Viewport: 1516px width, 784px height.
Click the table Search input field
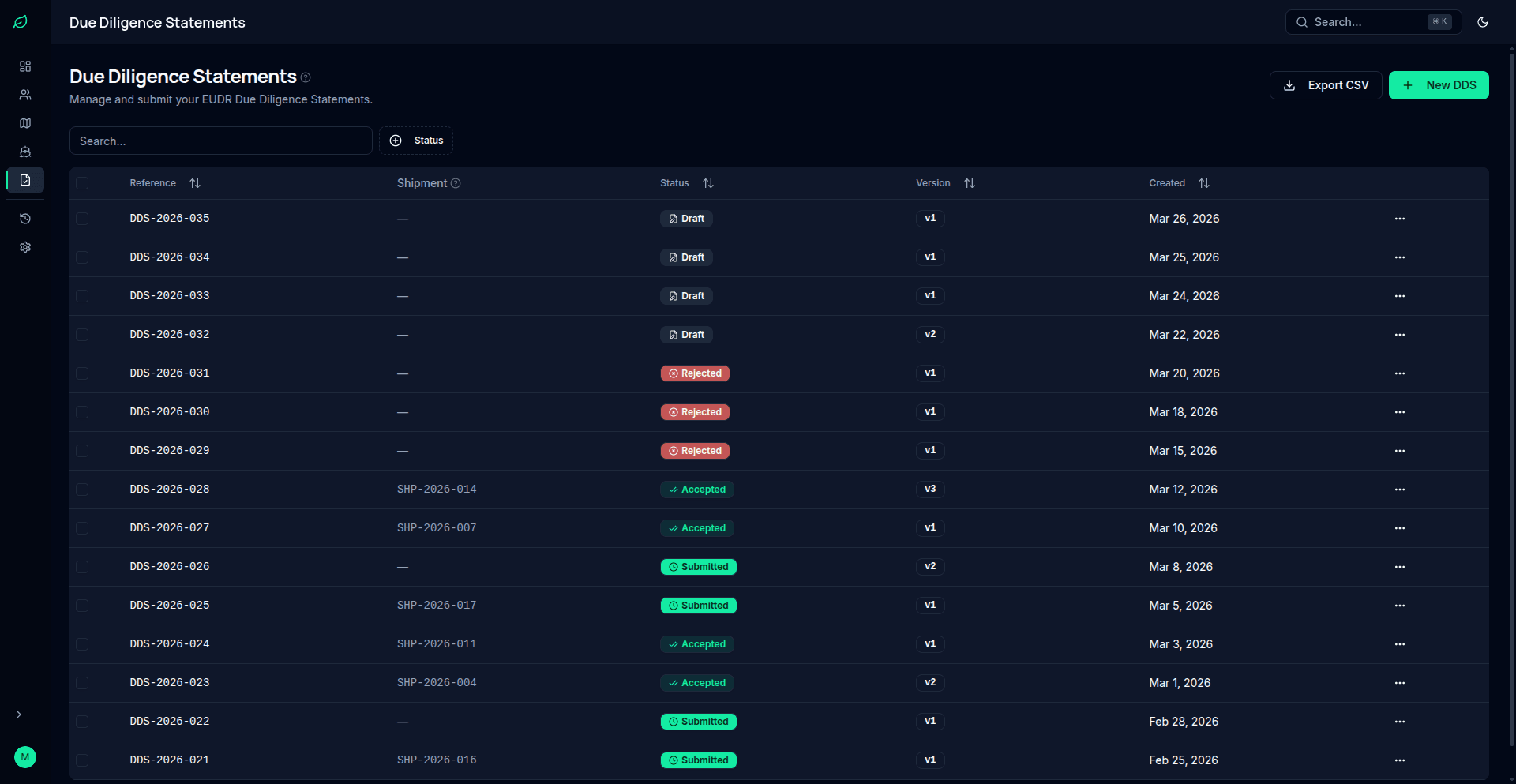click(220, 141)
